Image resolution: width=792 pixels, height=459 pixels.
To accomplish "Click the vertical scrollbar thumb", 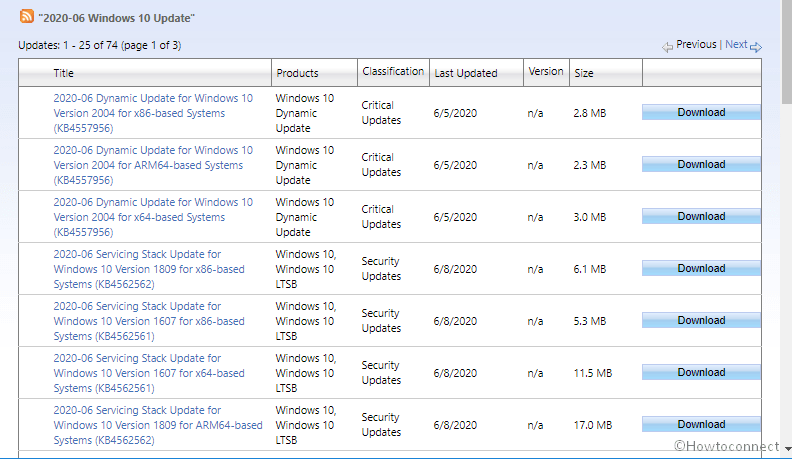I will 786,50.
